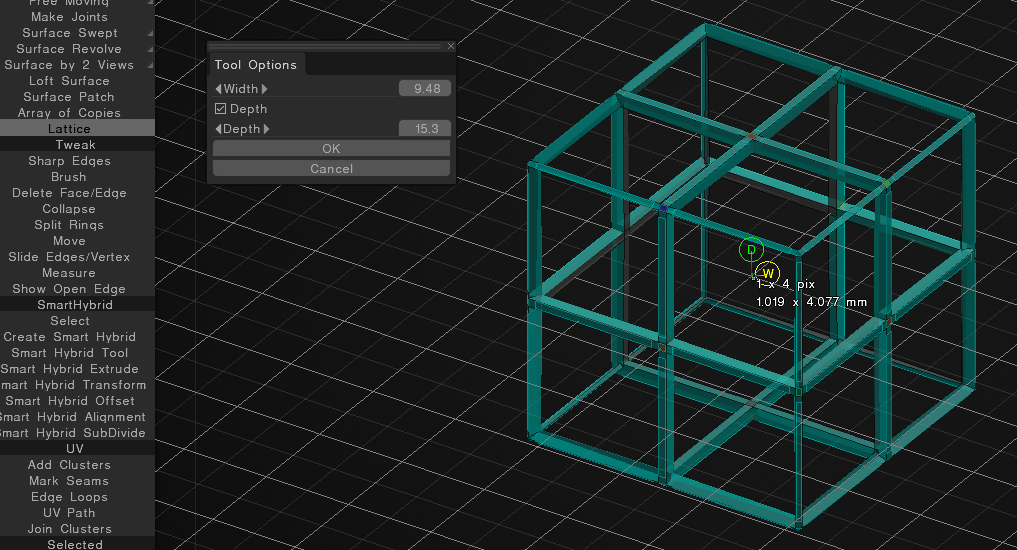Expand the Surface Revolve options arrow
This screenshot has width=1017, height=550.
point(150,49)
